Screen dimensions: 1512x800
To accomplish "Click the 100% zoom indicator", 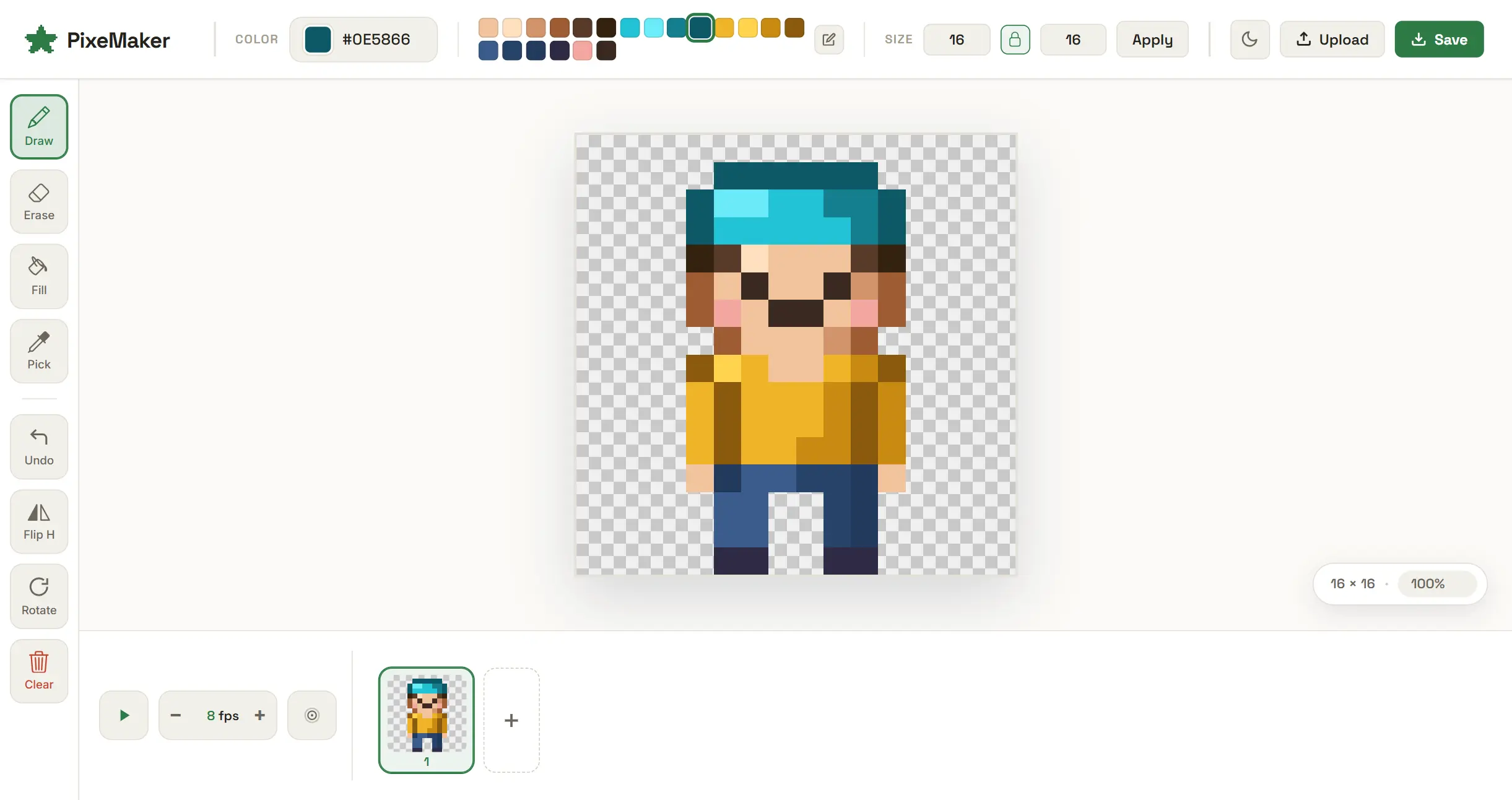I will point(1437,584).
